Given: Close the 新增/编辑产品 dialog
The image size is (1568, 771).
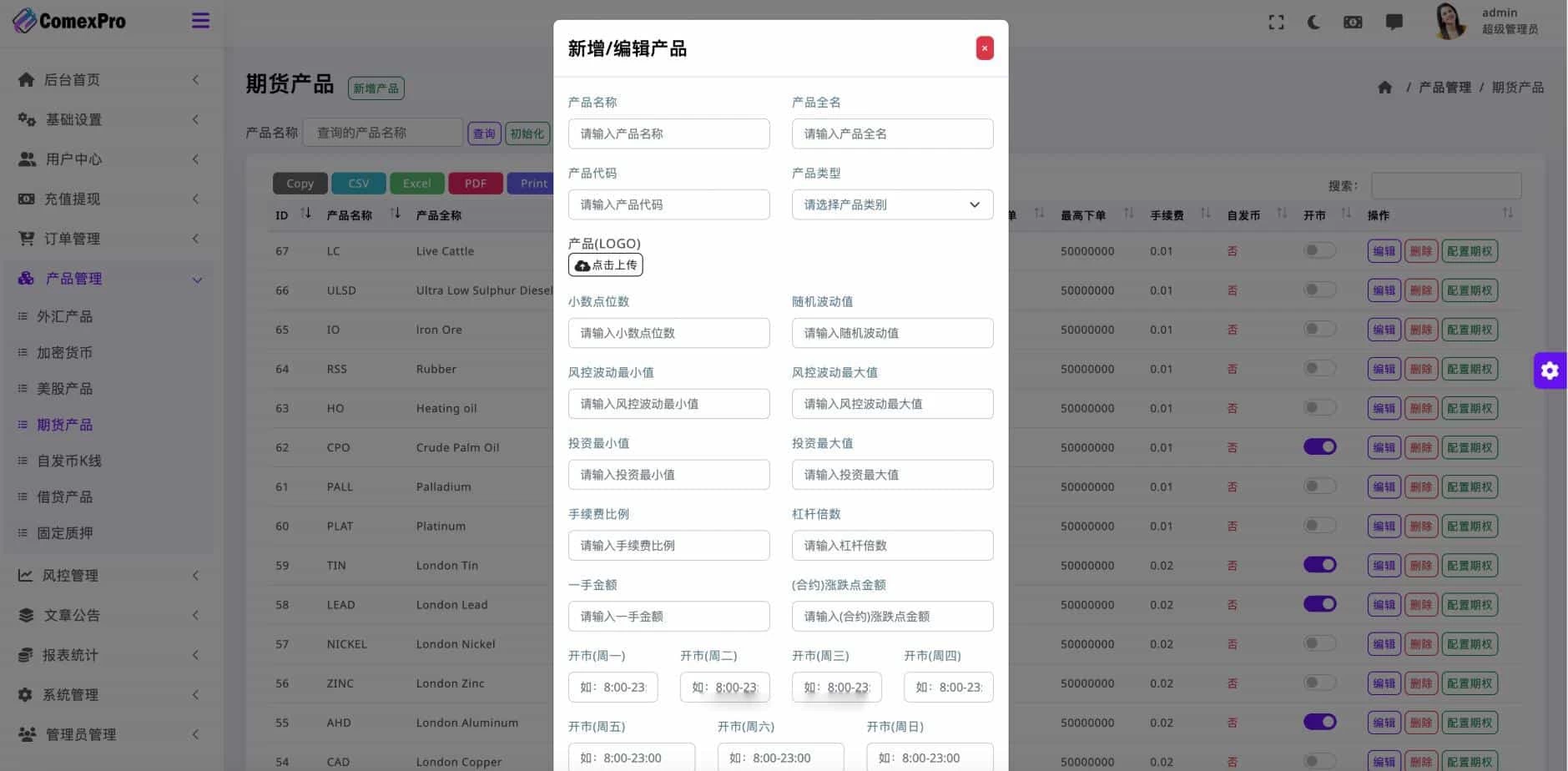Looking at the screenshot, I should tap(985, 48).
